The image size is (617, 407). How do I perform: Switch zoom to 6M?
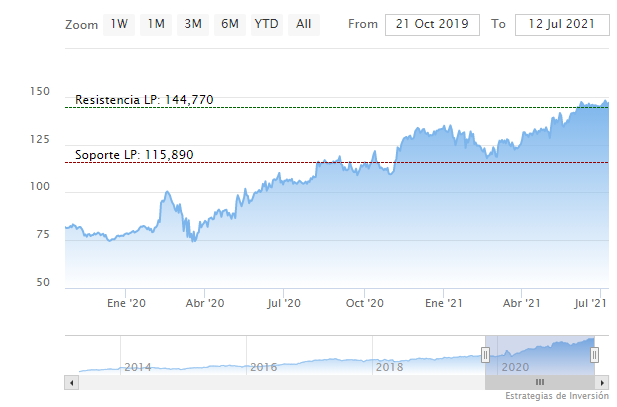click(229, 24)
